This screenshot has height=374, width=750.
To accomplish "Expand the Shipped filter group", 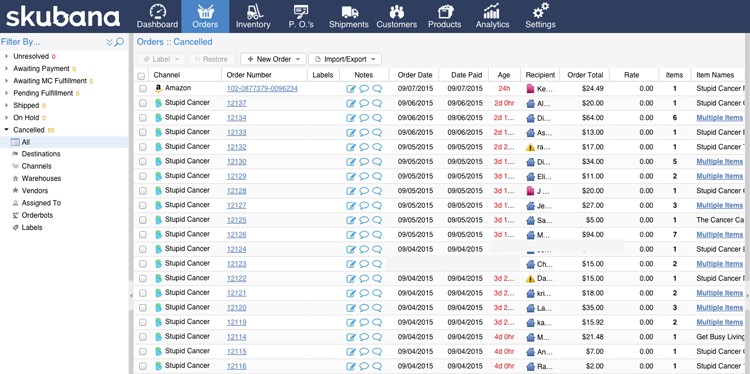I will [6, 105].
